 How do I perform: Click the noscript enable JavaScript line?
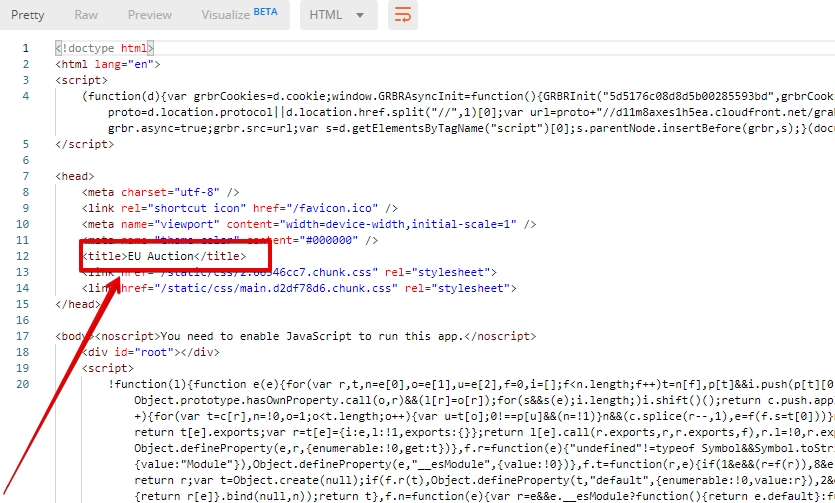296,336
